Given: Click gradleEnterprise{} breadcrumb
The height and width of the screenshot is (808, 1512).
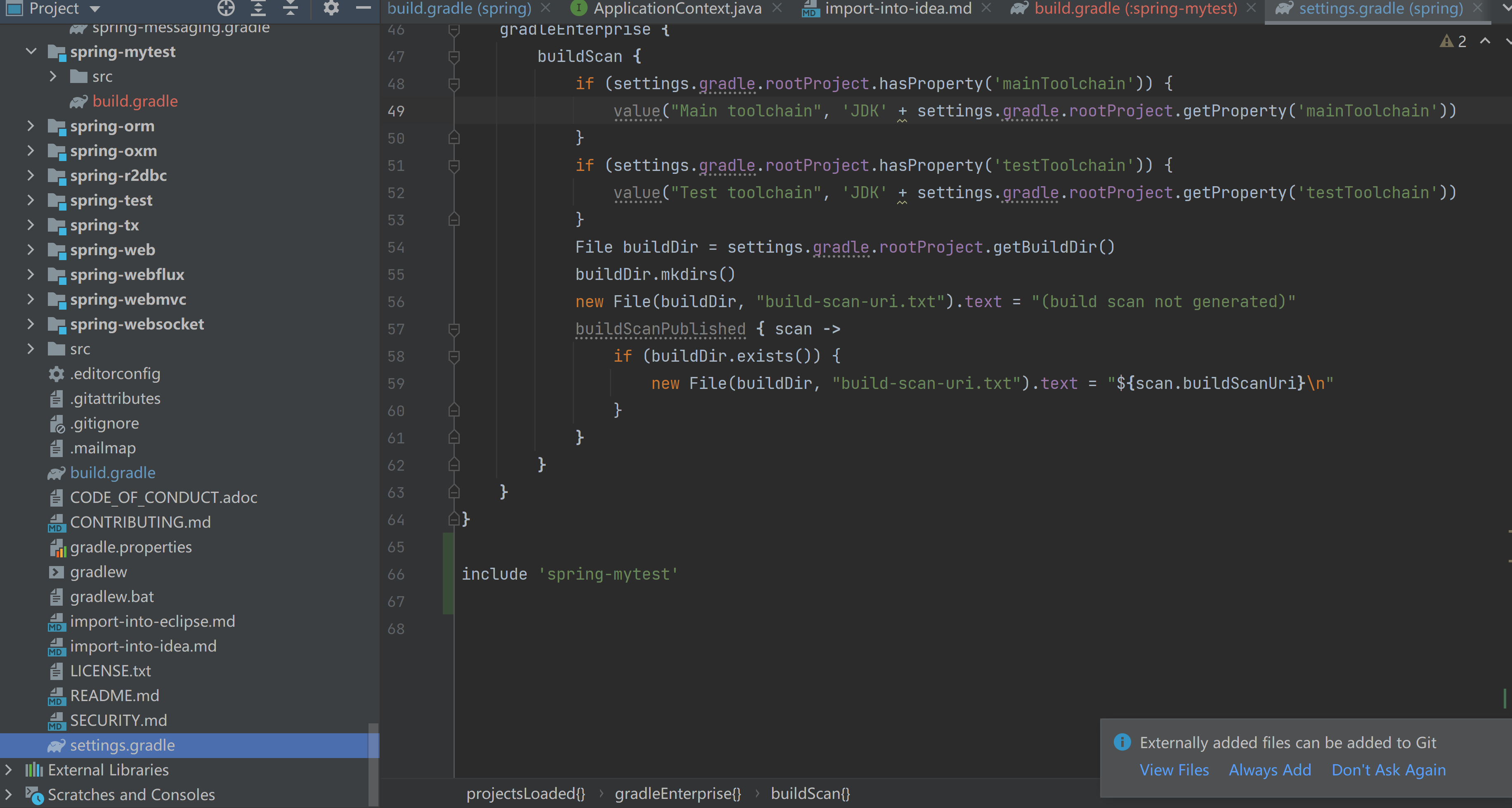Looking at the screenshot, I should [678, 793].
